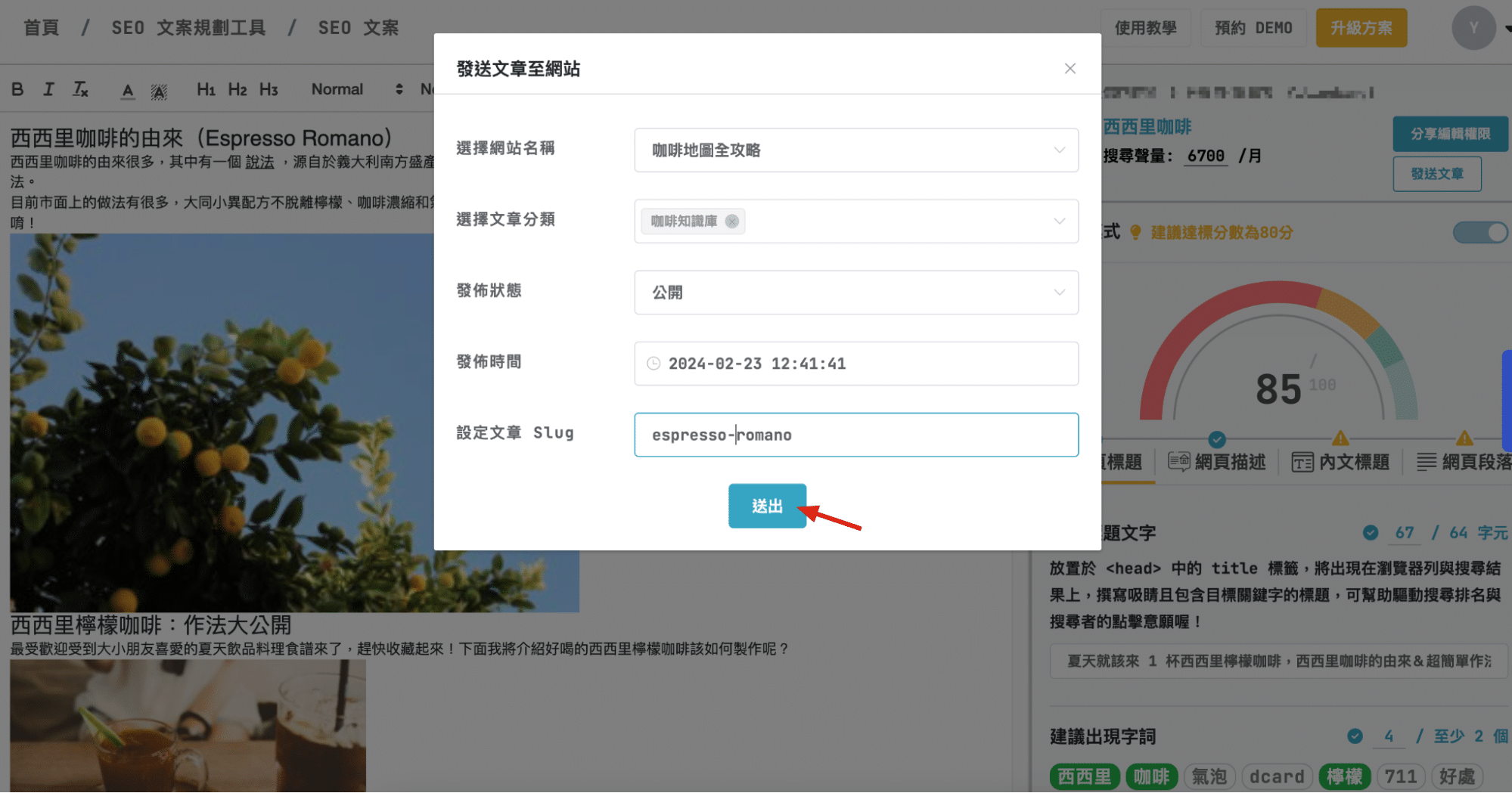
Task: Remove the 咖啡知識庫 category tag
Action: coord(731,221)
